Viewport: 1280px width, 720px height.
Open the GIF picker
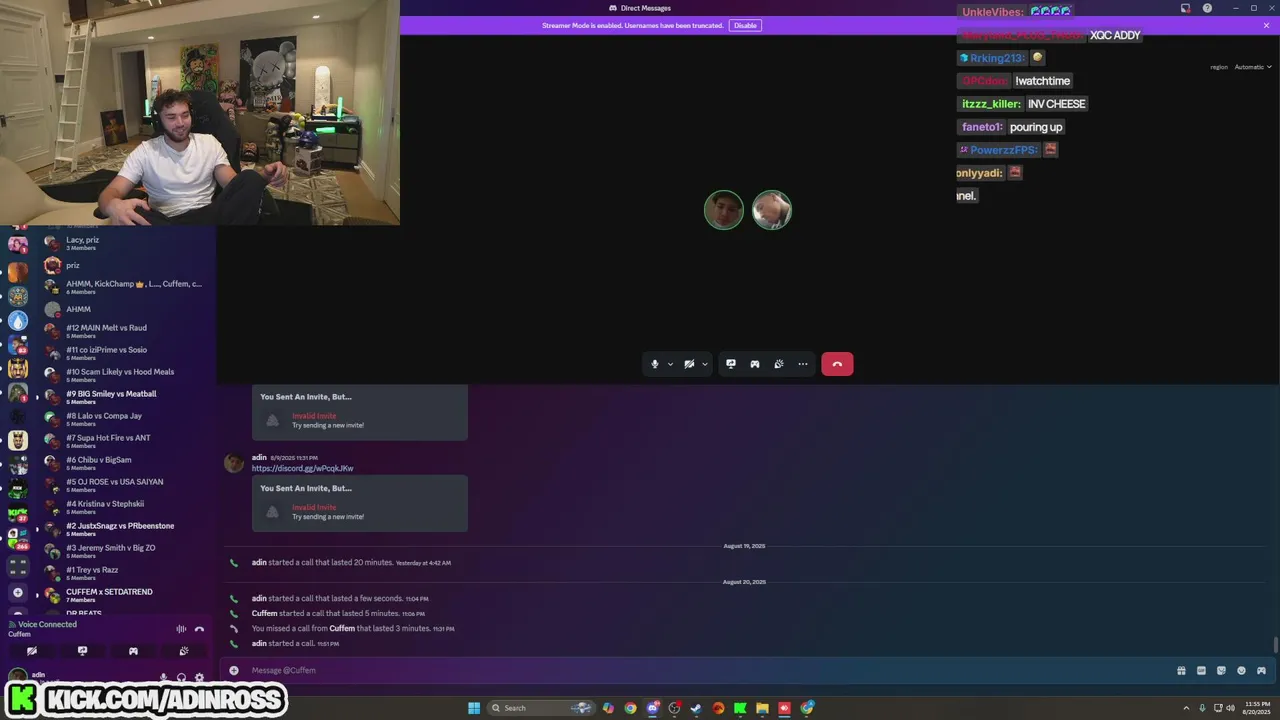click(1201, 670)
